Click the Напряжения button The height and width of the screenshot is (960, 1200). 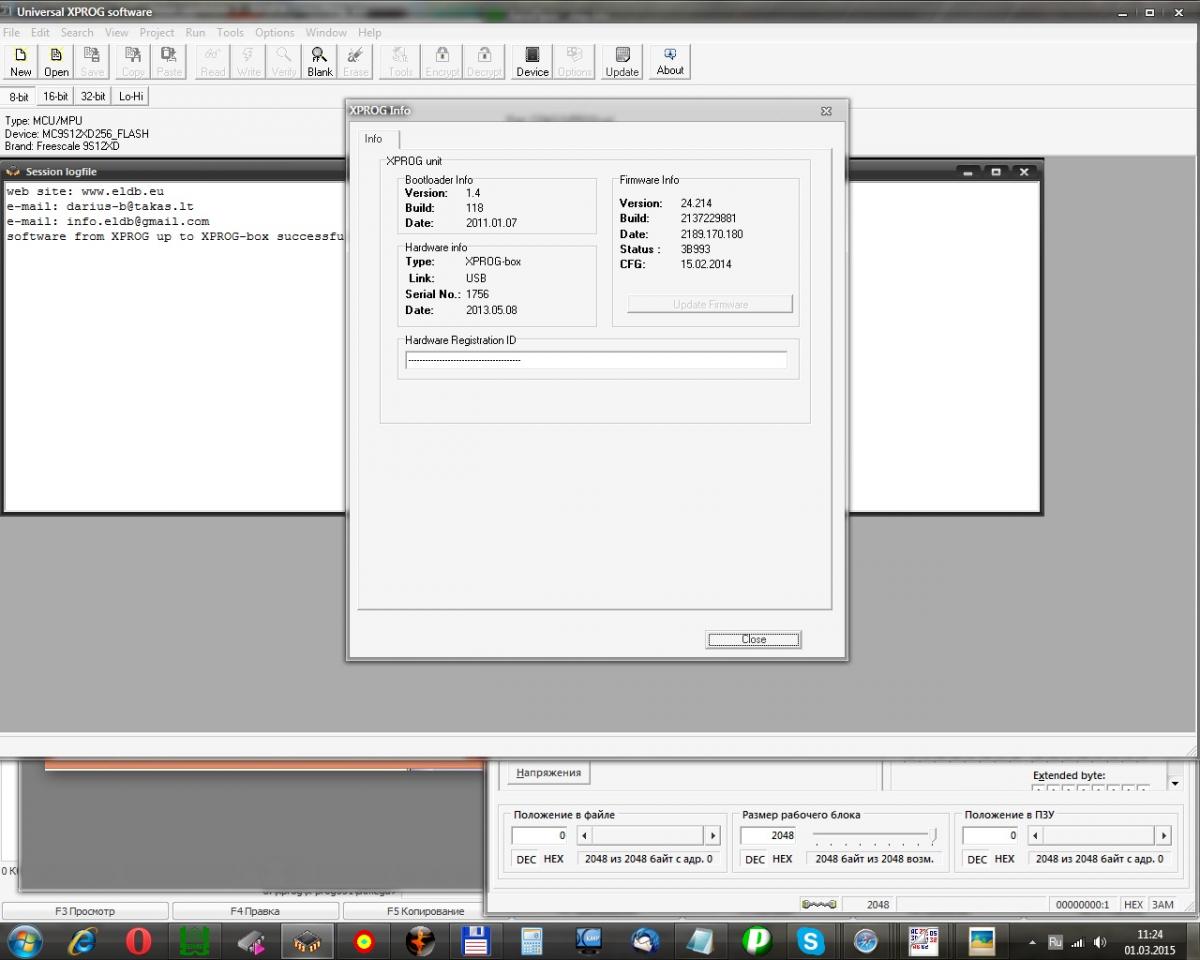click(x=549, y=773)
